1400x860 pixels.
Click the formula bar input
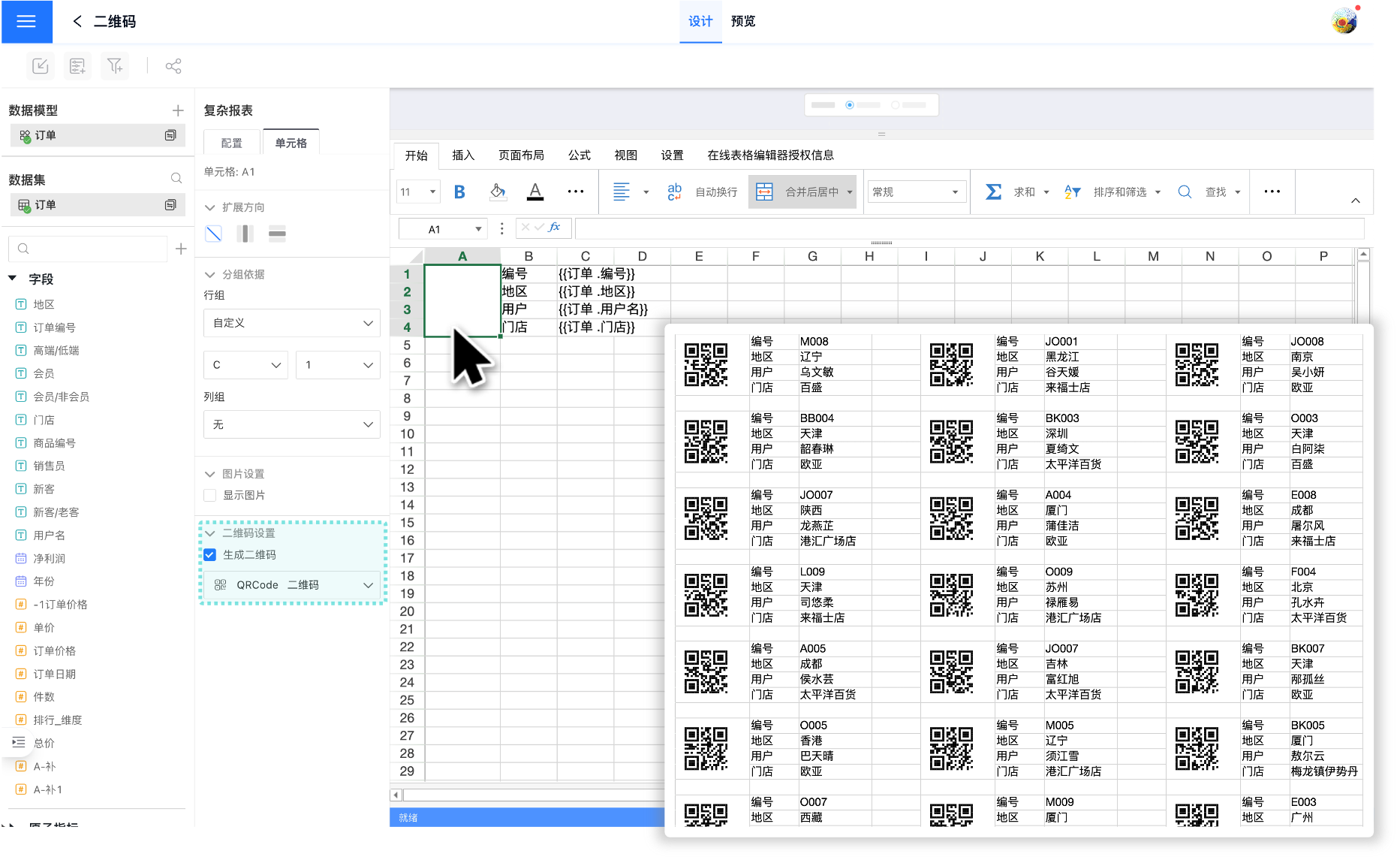968,228
